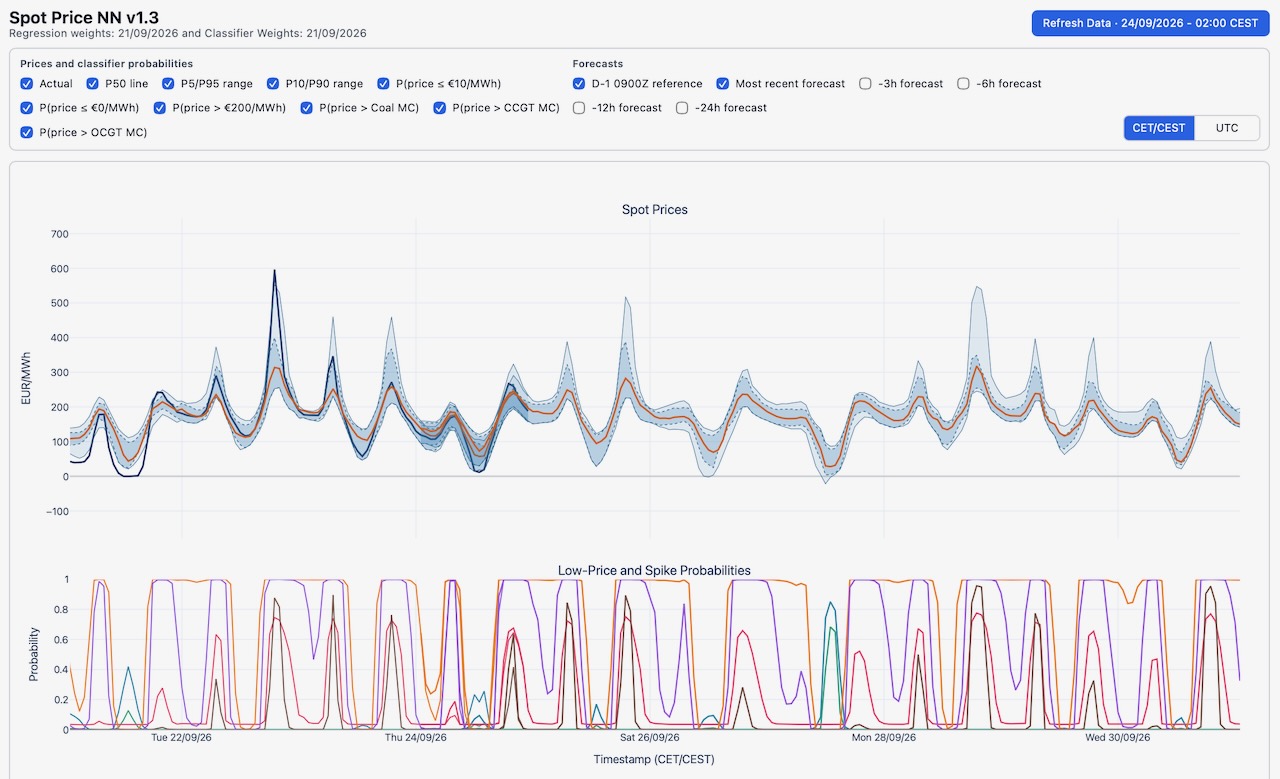Switch timezone to UTC
This screenshot has width=1280, height=779.
[1227, 128]
